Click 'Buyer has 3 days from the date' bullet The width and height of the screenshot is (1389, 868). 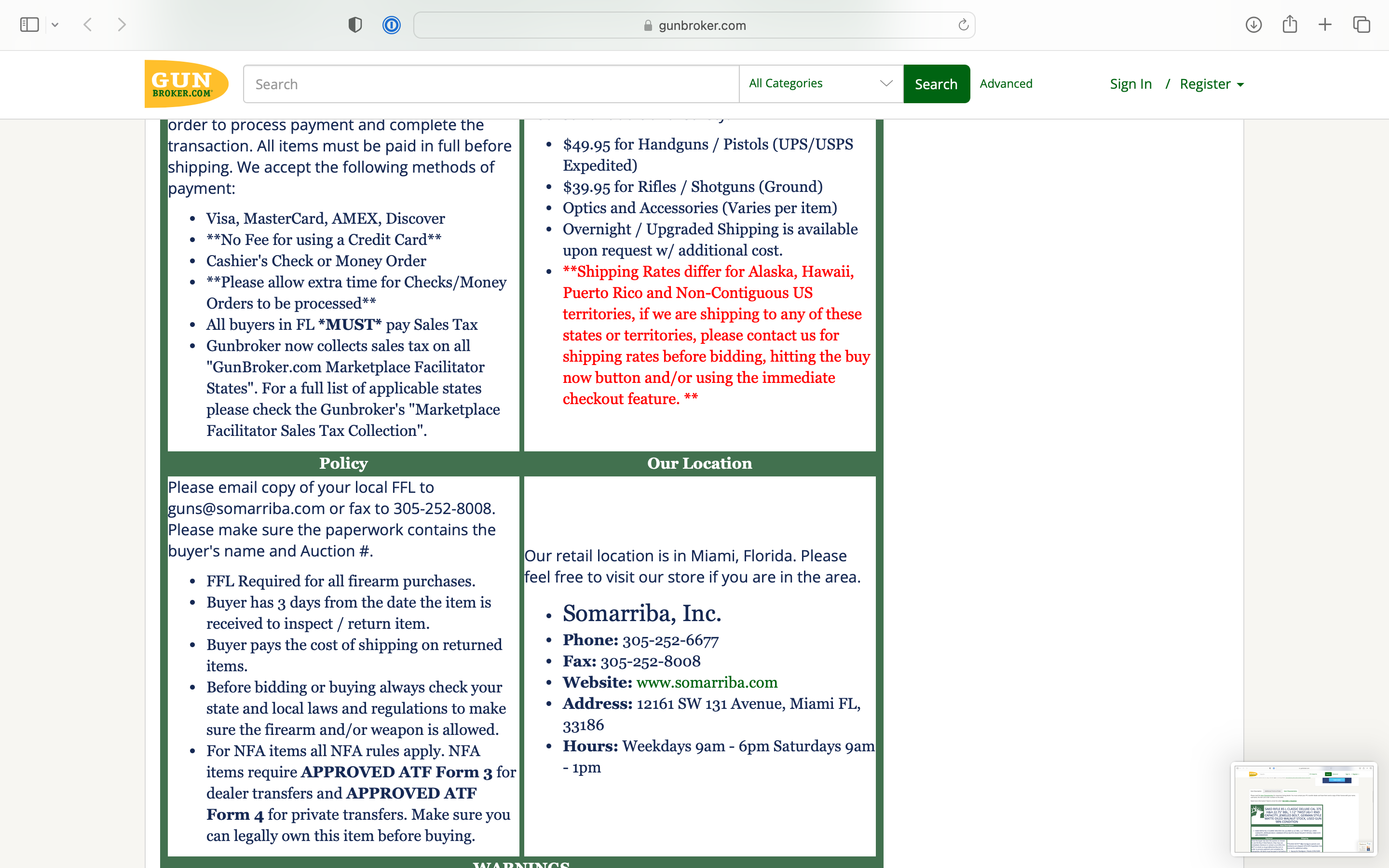click(349, 613)
